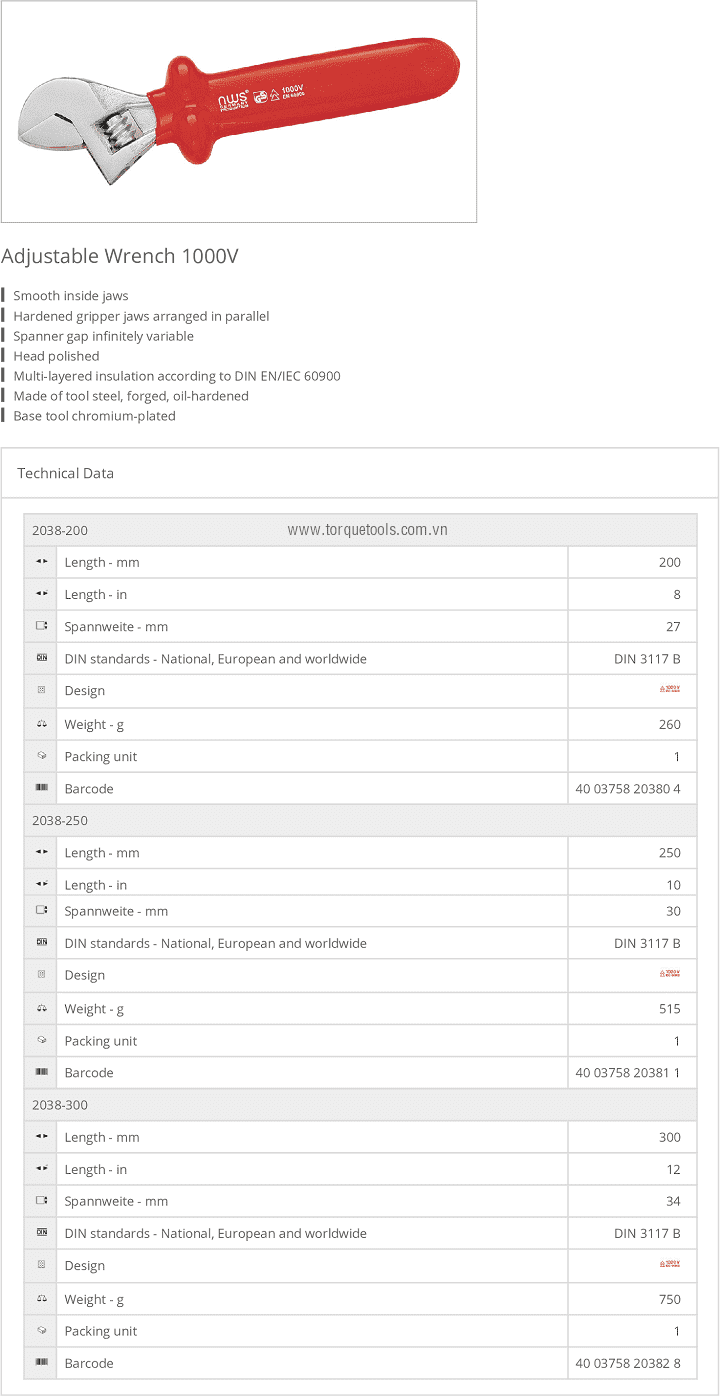Collapse the 2038-200 section header
This screenshot has width=720, height=1396.
click(x=60, y=531)
